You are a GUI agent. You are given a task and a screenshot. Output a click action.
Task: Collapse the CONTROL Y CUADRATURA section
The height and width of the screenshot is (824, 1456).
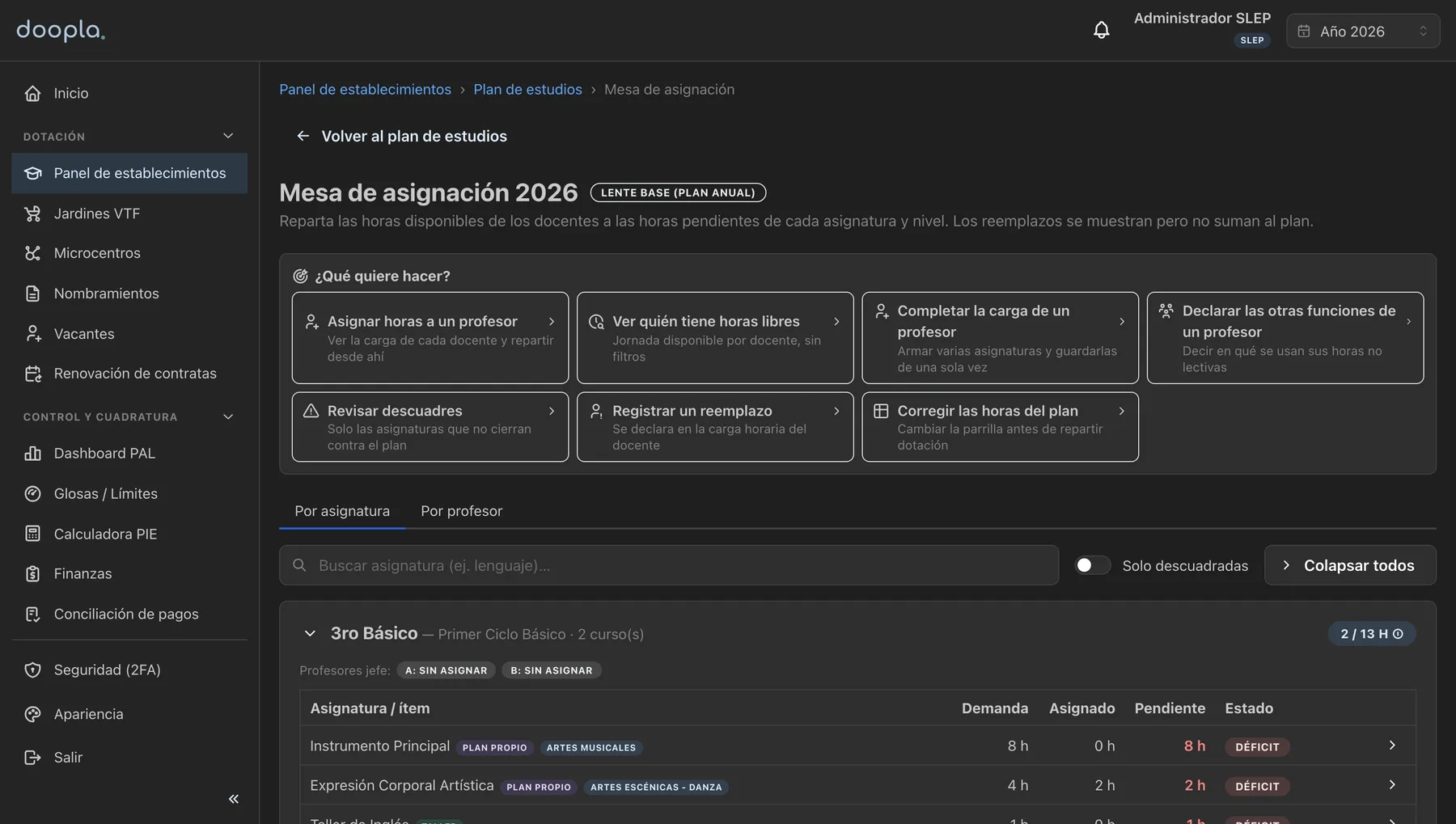click(x=228, y=417)
